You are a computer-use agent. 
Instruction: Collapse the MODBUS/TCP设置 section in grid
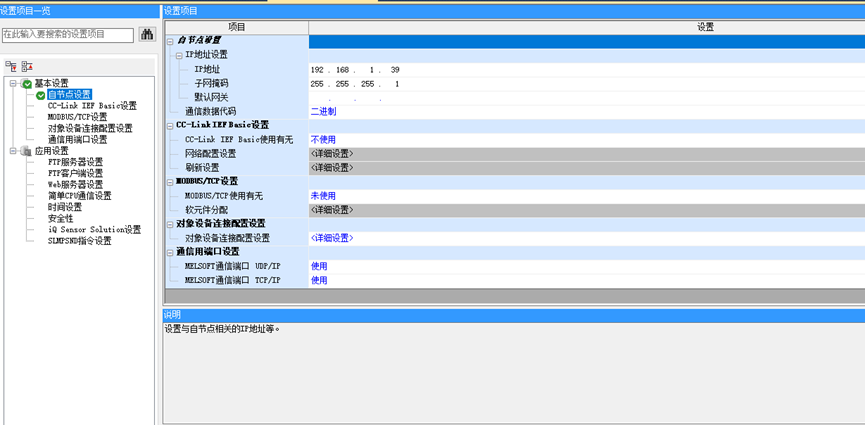[x=169, y=181]
